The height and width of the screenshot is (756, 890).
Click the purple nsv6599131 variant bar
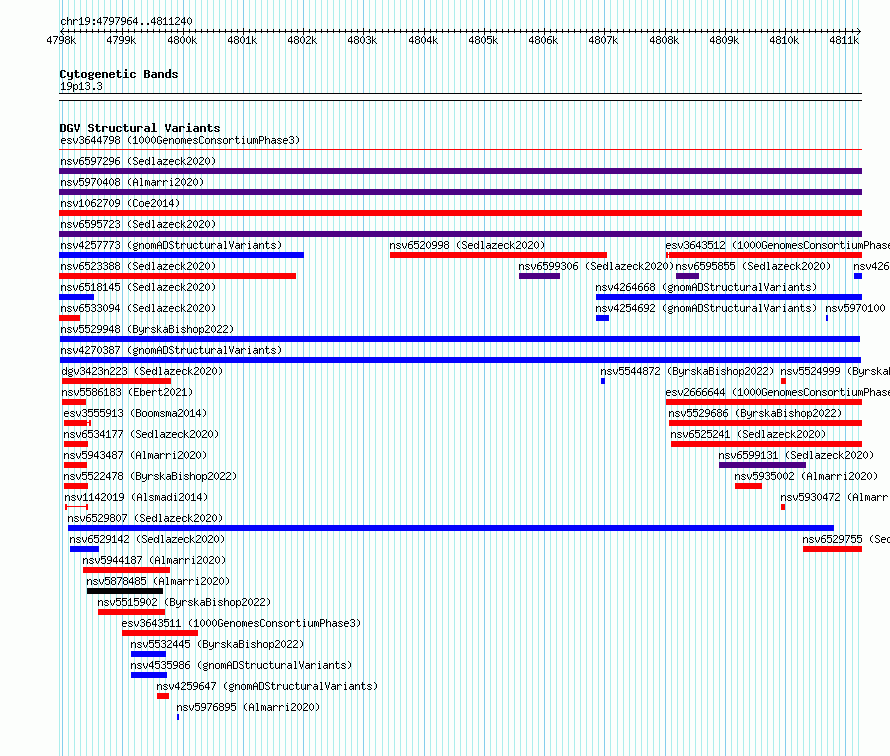pos(762,465)
